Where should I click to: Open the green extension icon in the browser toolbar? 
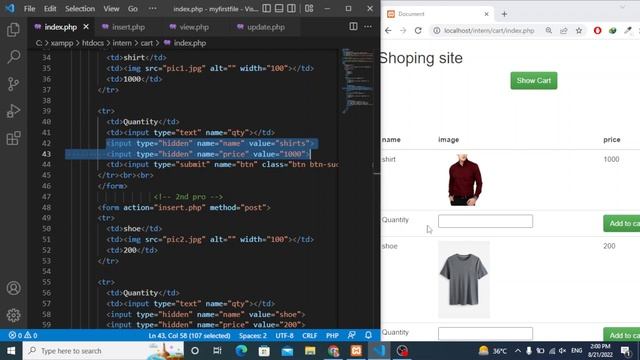point(612,31)
